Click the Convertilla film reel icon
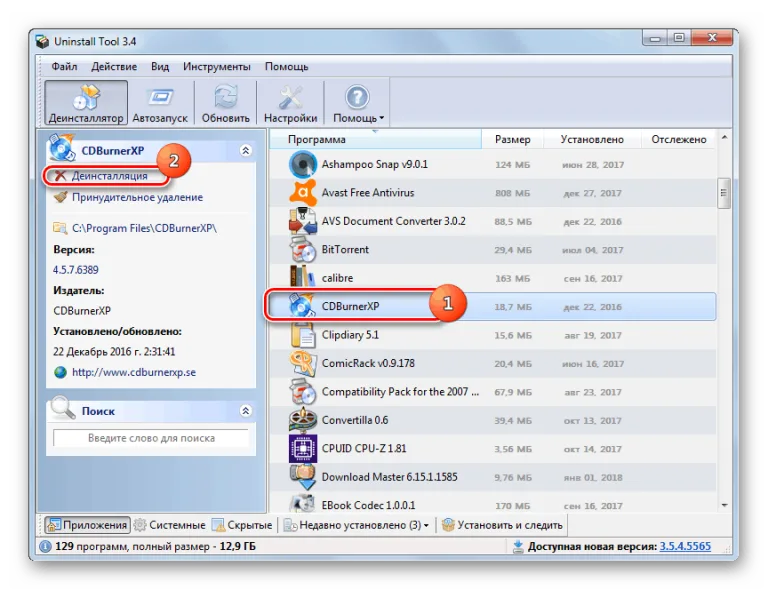This screenshot has width=768, height=590. (303, 420)
